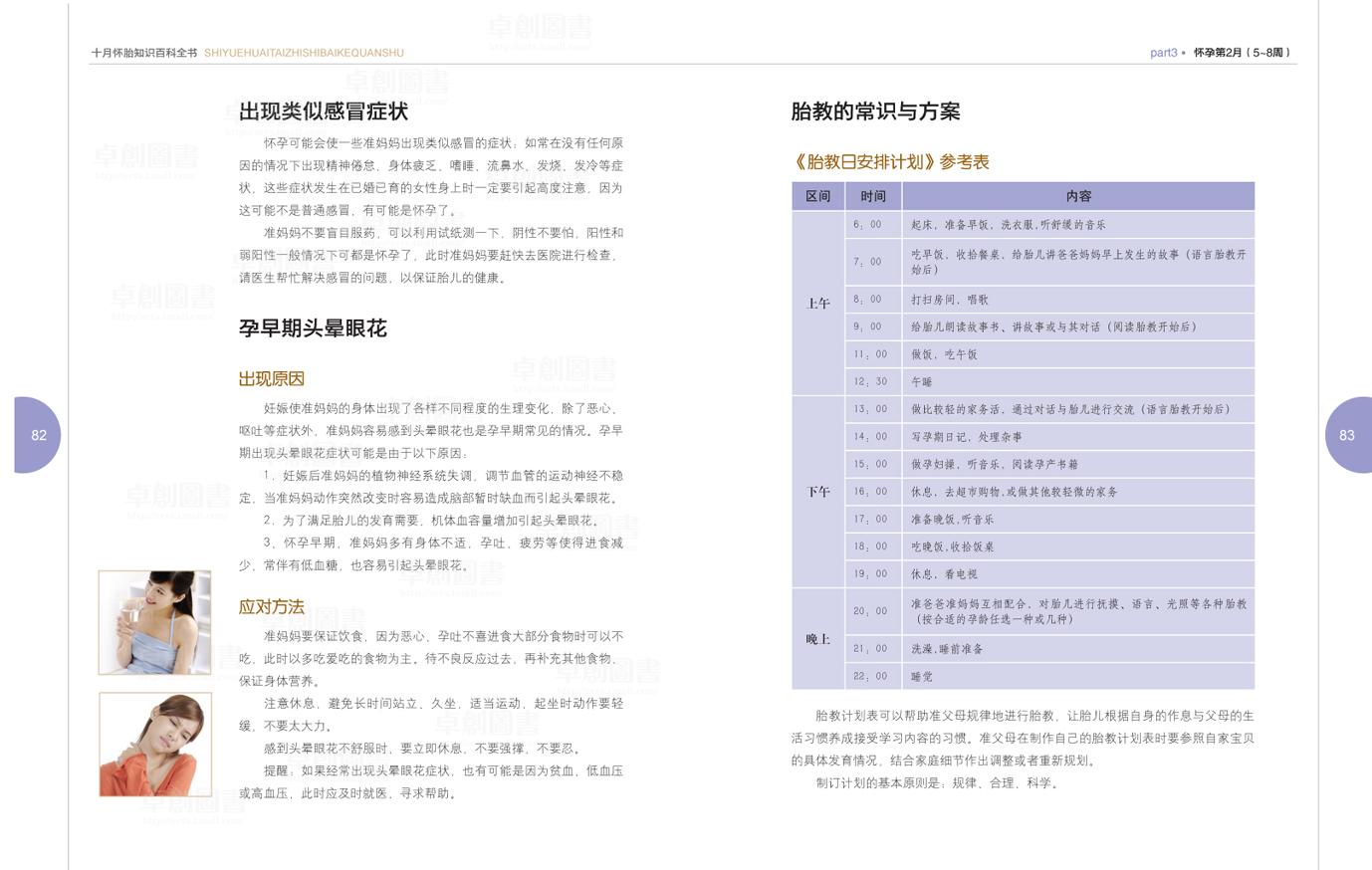The image size is (1372, 870).
Task: Click the purple page 83 tab
Action: 1347,435
